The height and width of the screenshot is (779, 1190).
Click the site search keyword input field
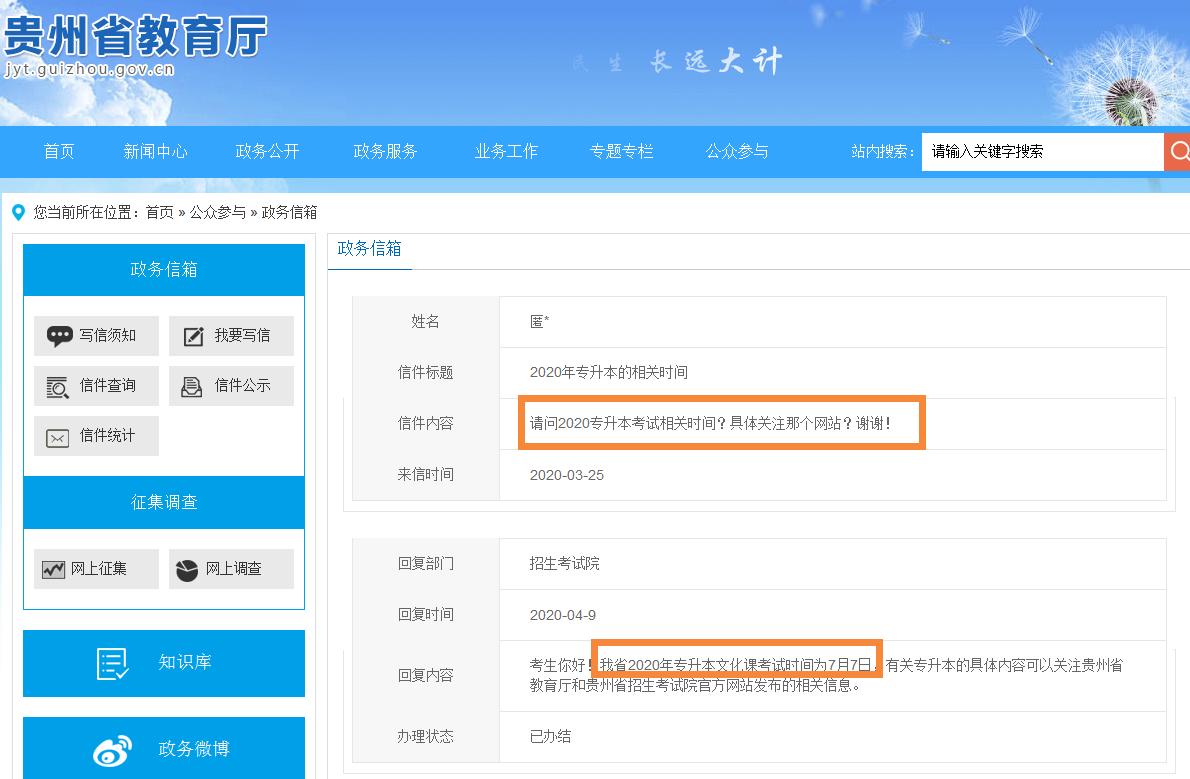(1041, 152)
